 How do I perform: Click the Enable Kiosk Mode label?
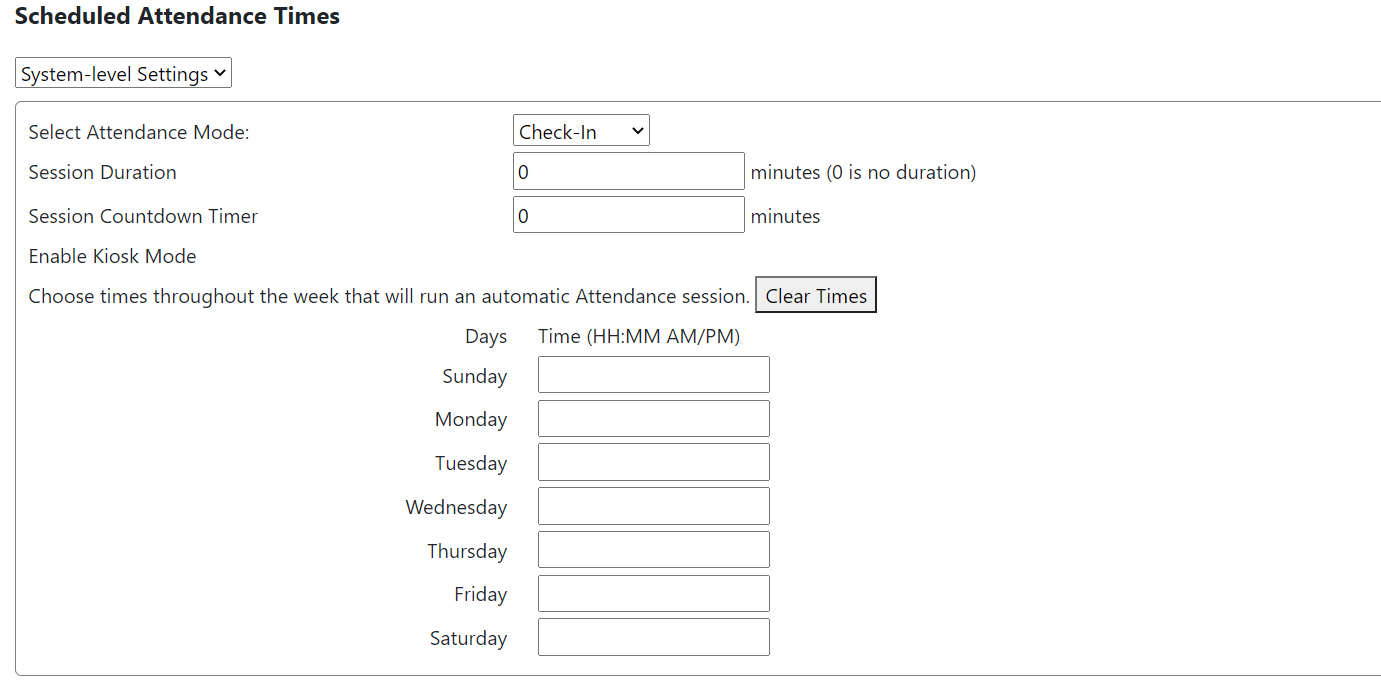(x=112, y=256)
